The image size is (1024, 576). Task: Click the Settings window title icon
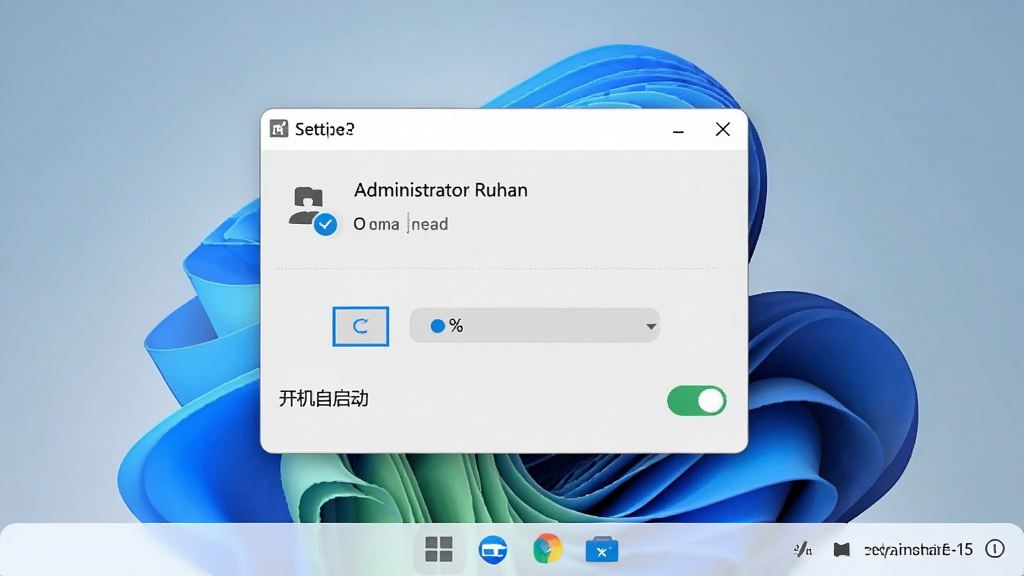pos(279,129)
